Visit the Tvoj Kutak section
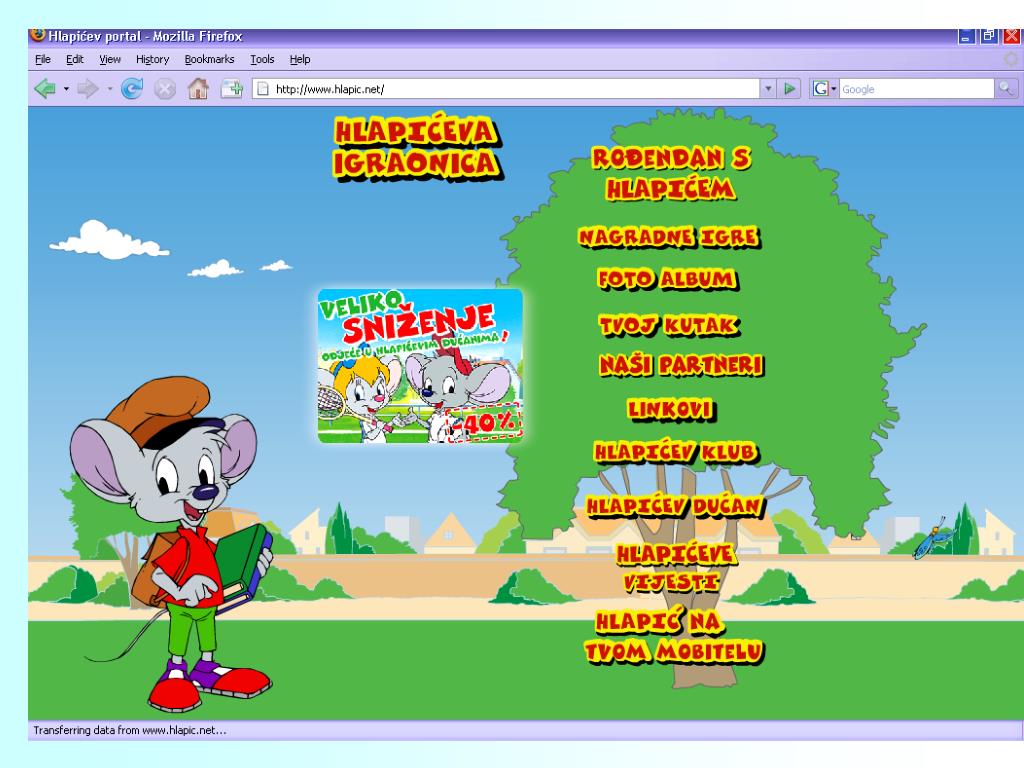 (669, 325)
